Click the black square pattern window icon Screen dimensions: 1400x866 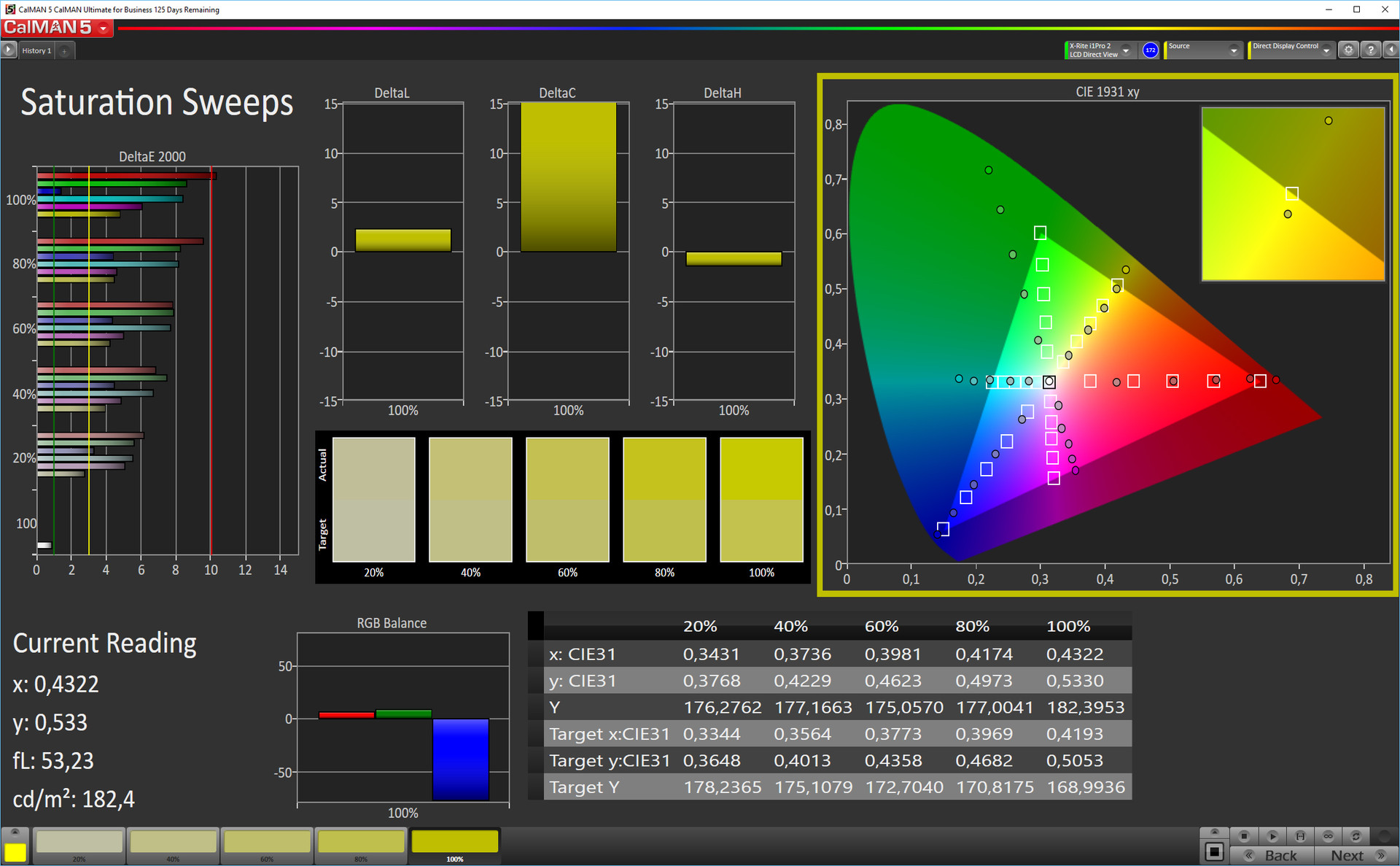pyautogui.click(x=1214, y=851)
